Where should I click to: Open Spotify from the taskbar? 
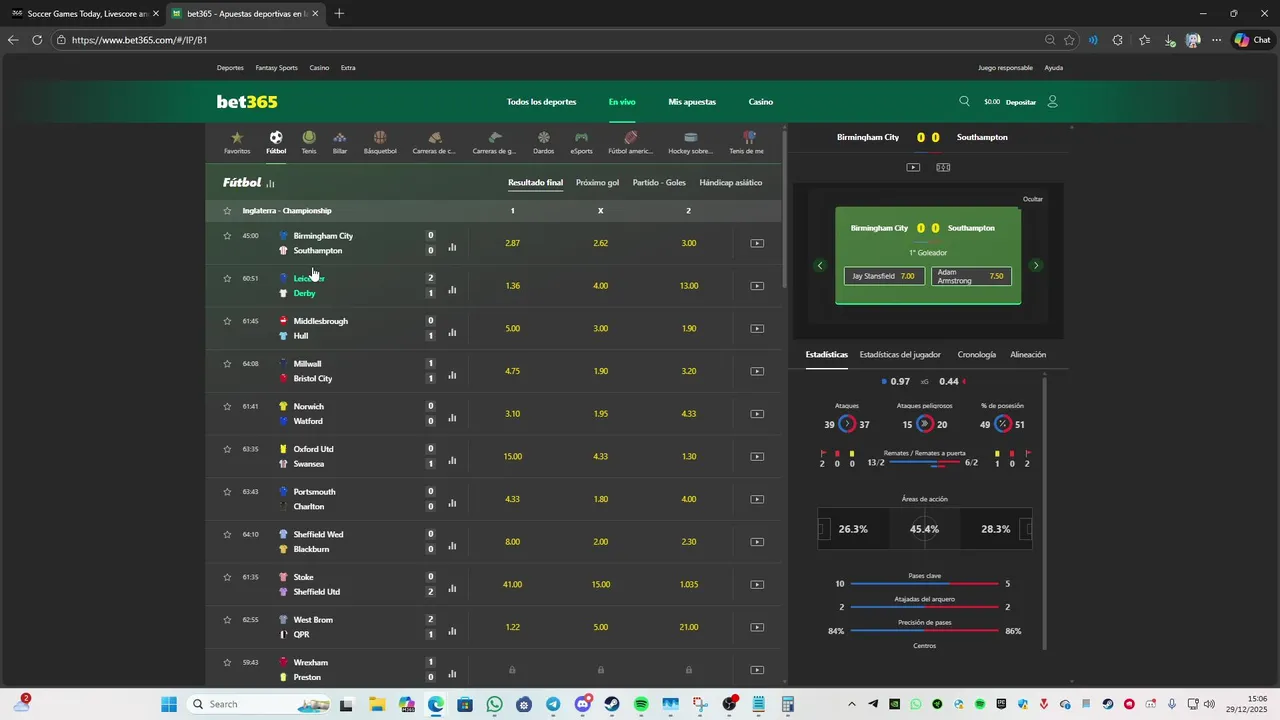(641, 704)
